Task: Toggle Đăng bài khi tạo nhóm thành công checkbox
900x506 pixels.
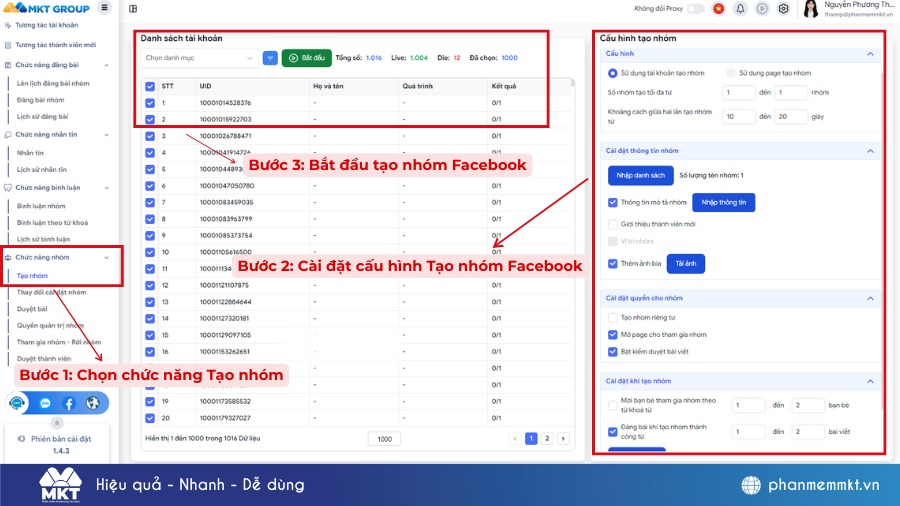Action: click(612, 431)
